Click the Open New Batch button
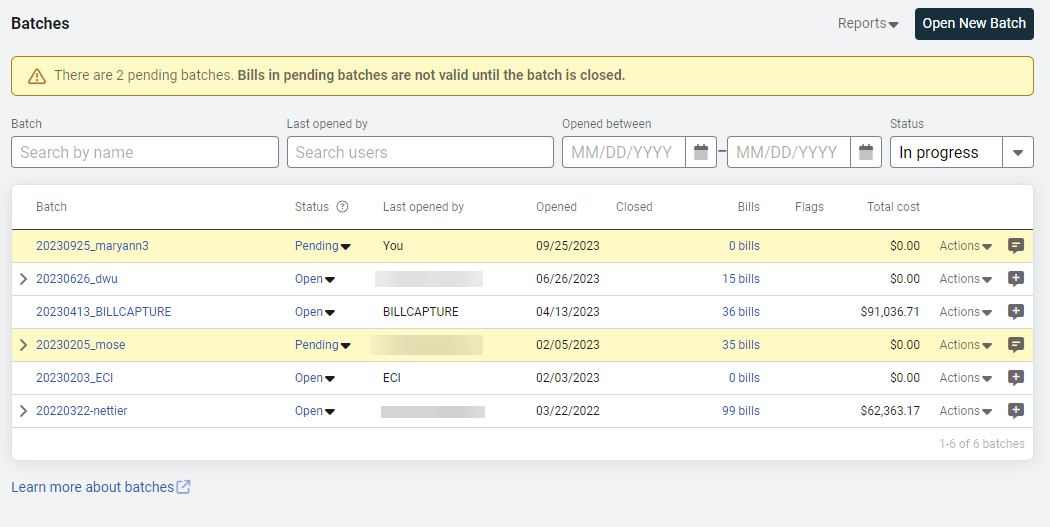The width and height of the screenshot is (1050, 527). coord(974,23)
